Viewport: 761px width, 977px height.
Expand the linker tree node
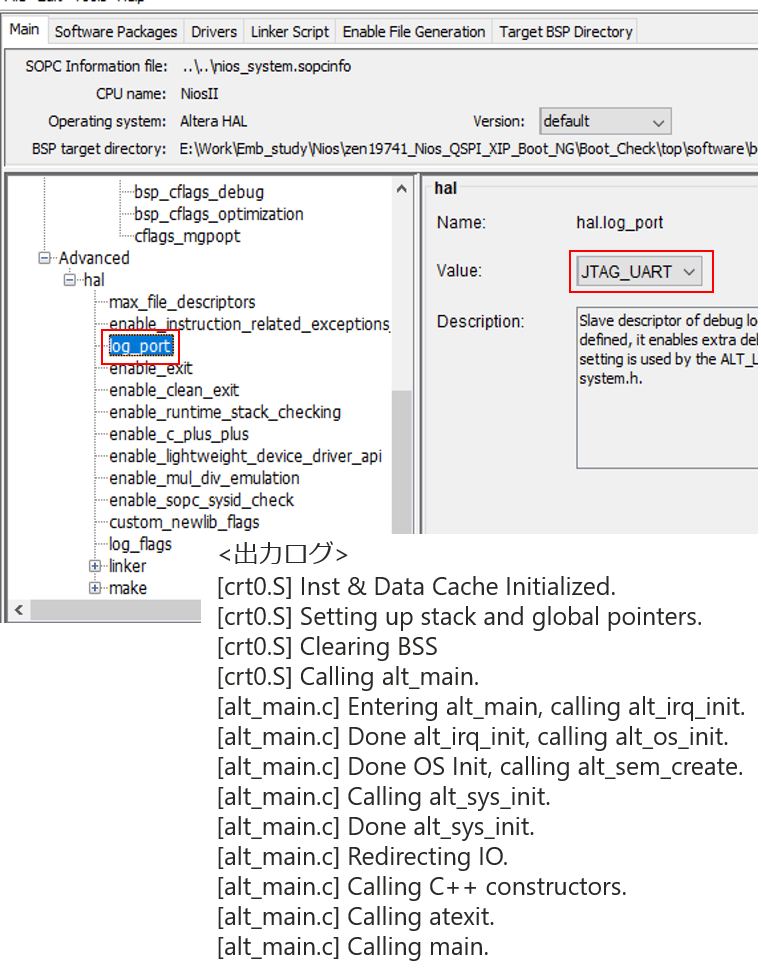[95, 566]
